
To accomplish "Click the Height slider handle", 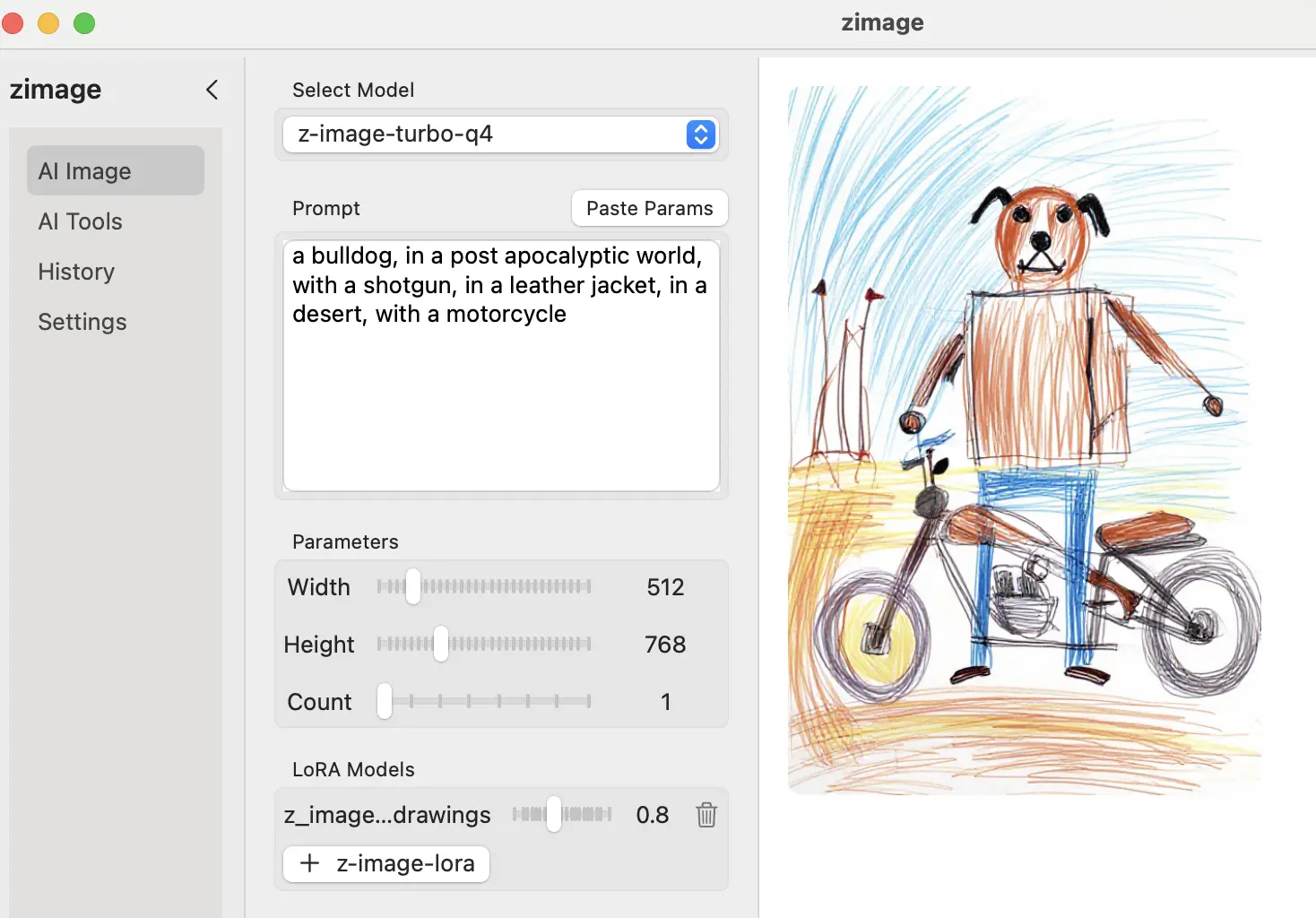I will click(x=440, y=644).
